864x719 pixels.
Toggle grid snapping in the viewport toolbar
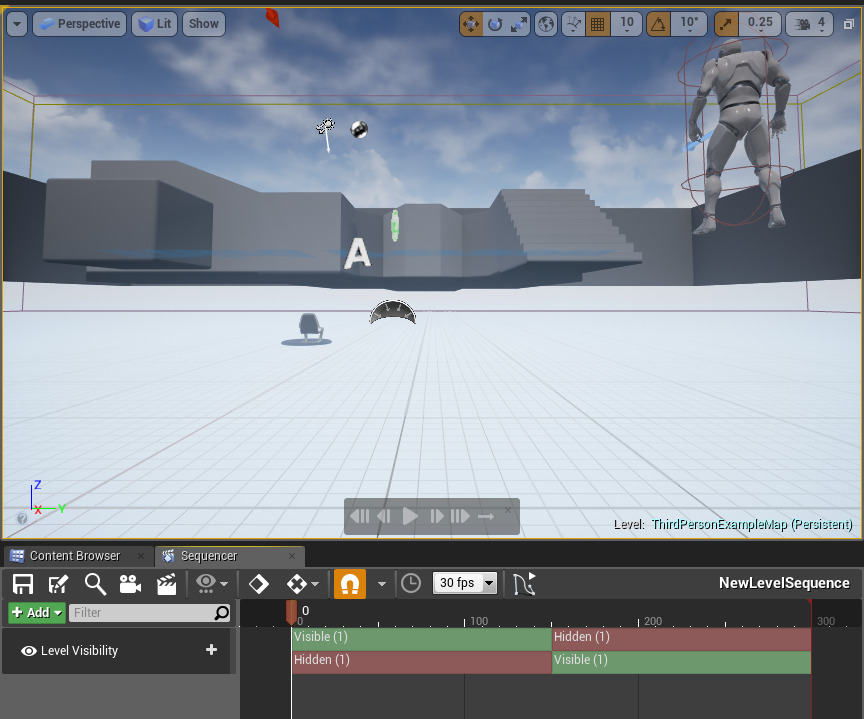click(598, 23)
